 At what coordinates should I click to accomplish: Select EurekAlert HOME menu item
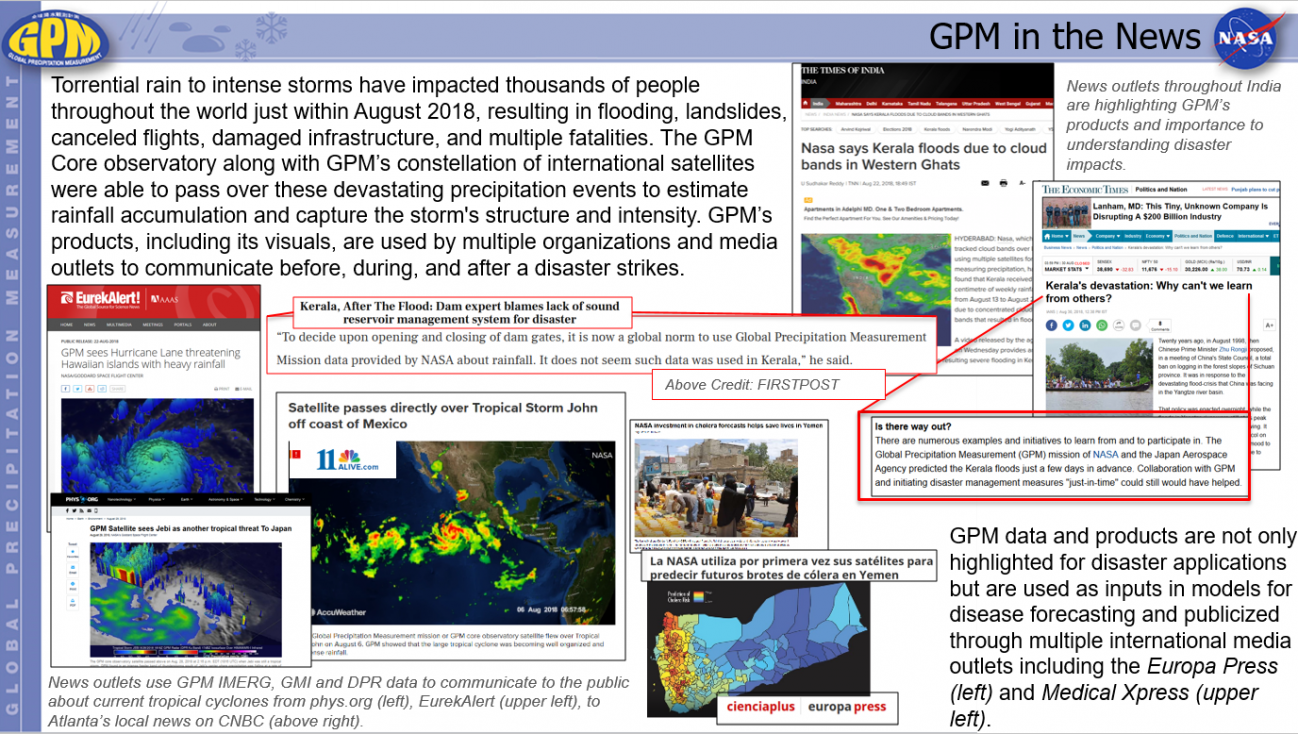tap(66, 325)
